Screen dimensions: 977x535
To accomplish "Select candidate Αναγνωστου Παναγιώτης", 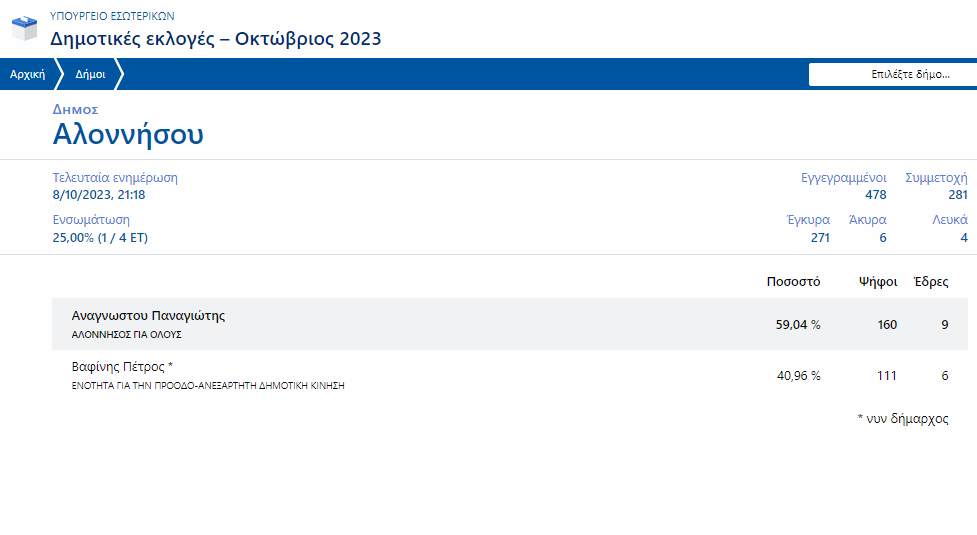I will pos(148,315).
